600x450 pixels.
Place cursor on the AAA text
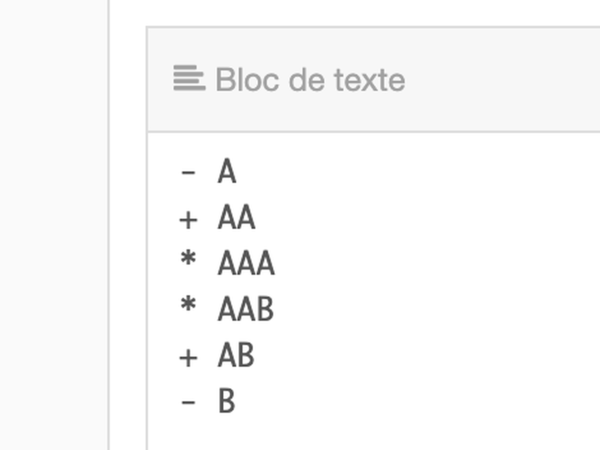tap(246, 264)
